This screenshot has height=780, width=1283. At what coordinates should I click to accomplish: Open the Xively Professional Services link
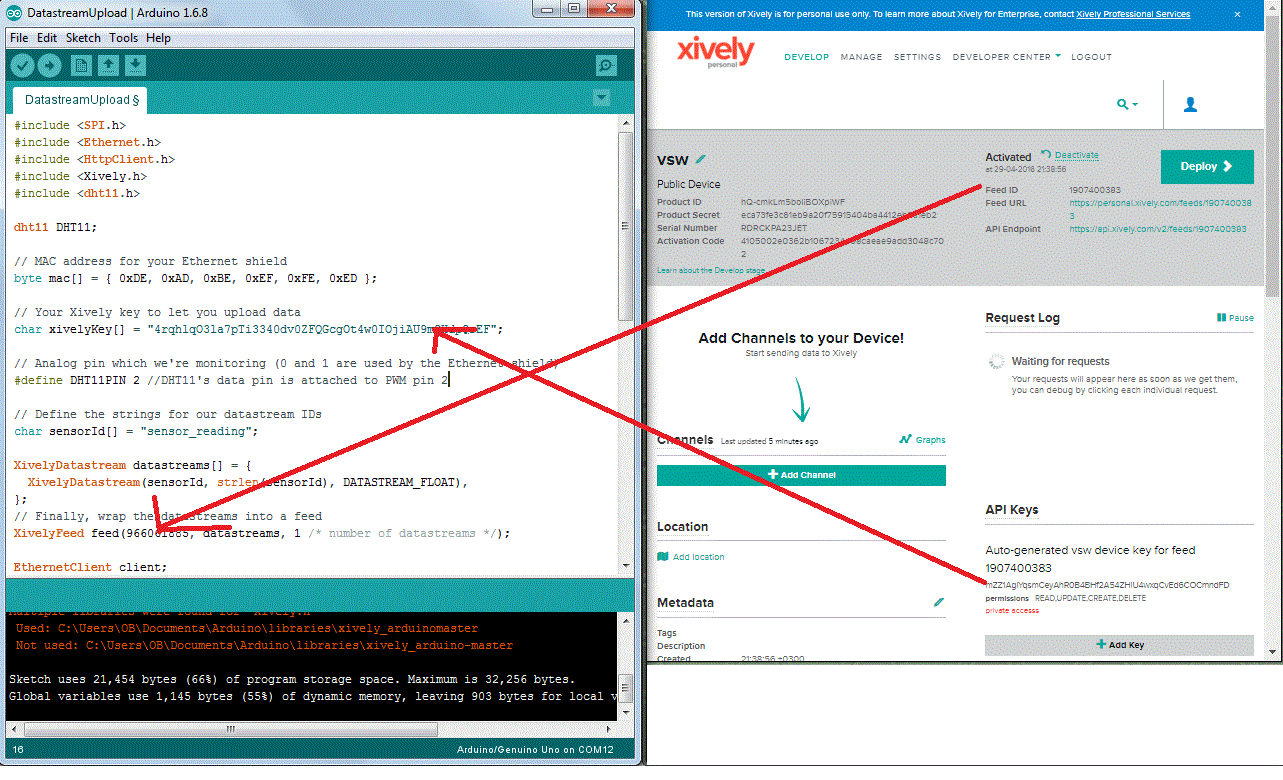coord(1133,14)
